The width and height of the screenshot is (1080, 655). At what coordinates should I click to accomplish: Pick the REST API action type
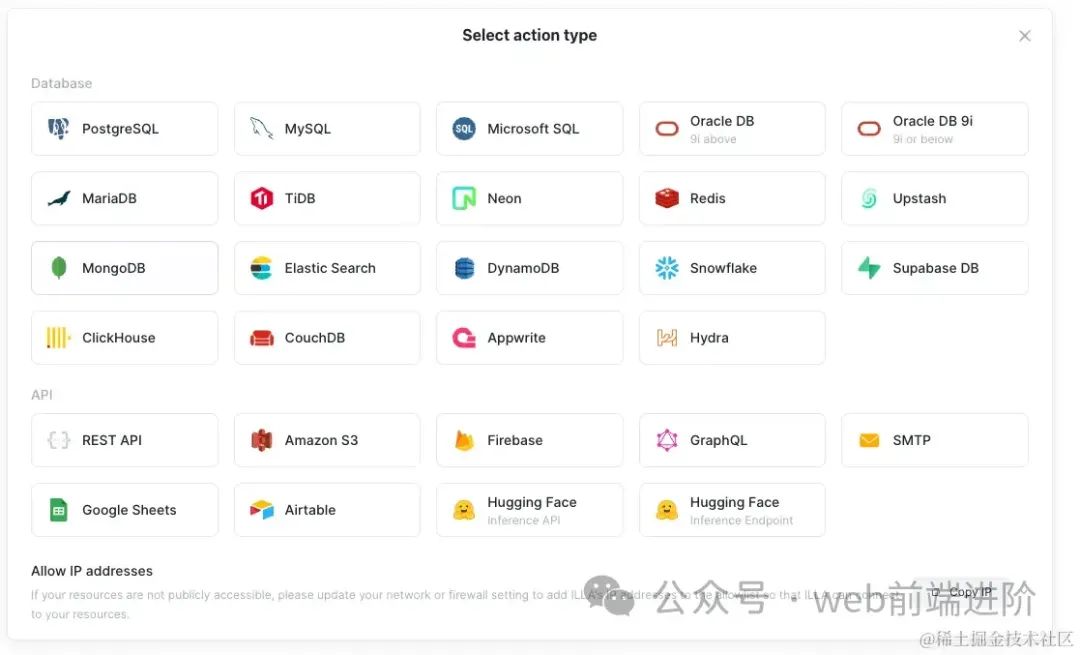125,440
